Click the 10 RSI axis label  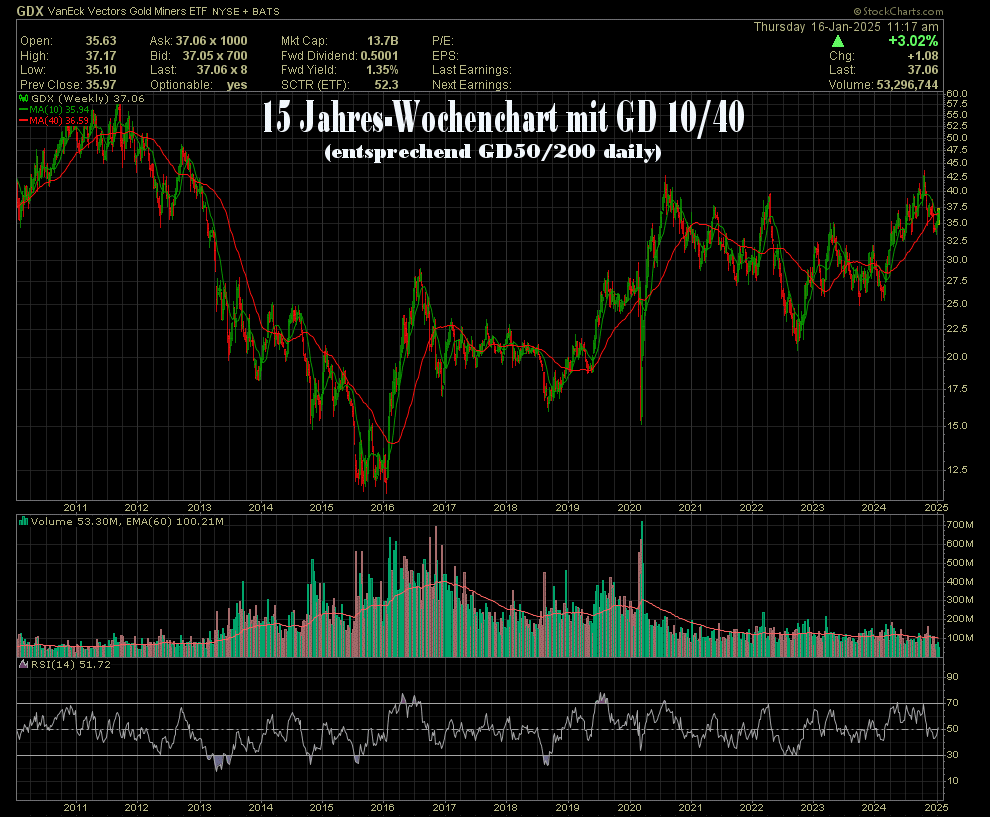tap(952, 781)
